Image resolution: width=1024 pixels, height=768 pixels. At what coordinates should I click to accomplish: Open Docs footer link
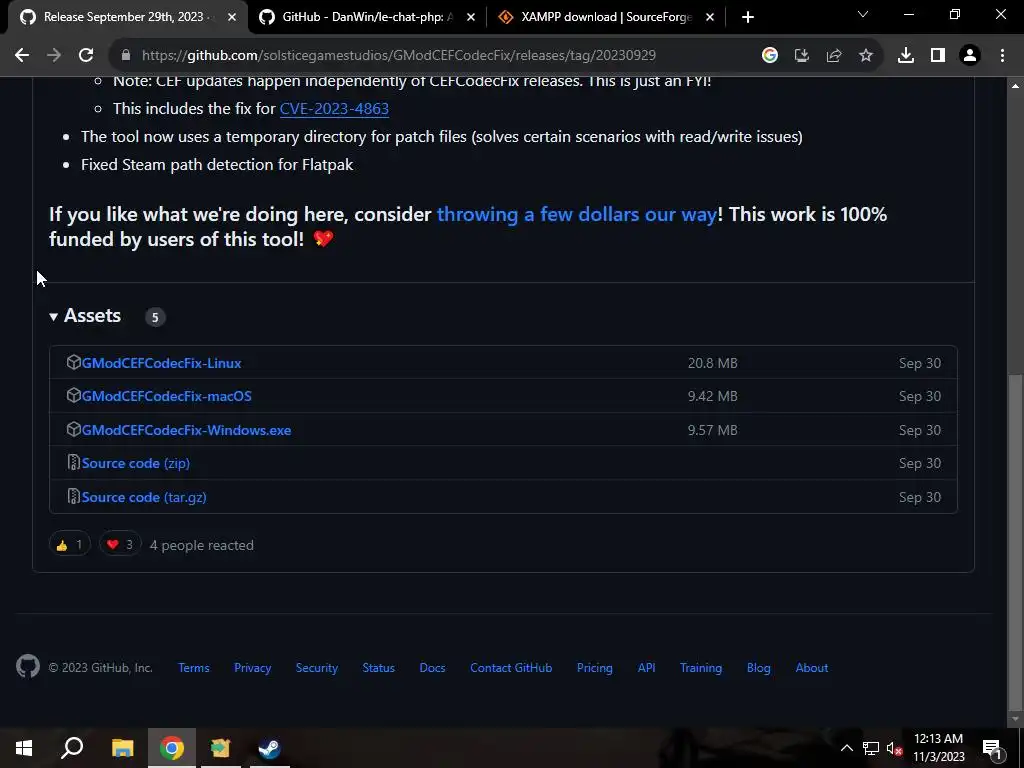pos(432,668)
